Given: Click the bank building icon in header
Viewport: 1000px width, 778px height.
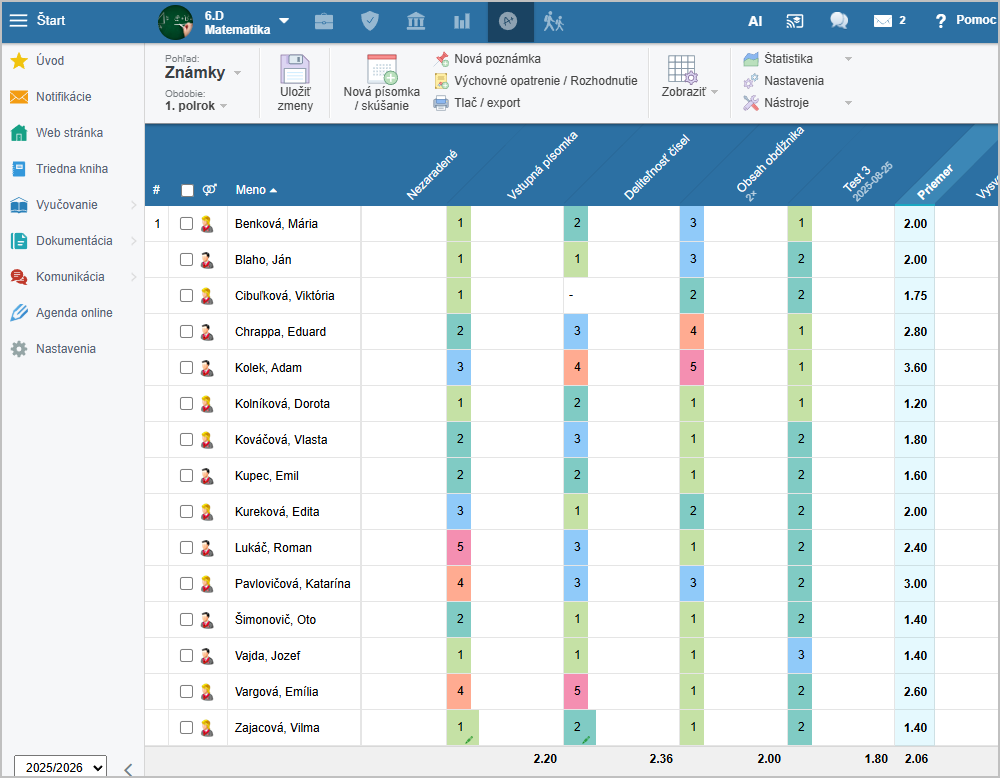Looking at the screenshot, I should pos(415,21).
